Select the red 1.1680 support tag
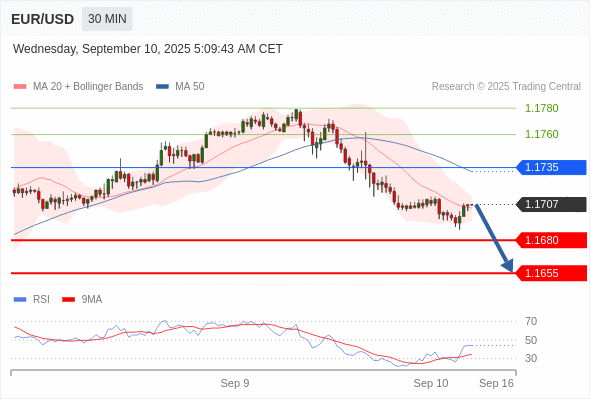590x400 pixels. pyautogui.click(x=551, y=240)
